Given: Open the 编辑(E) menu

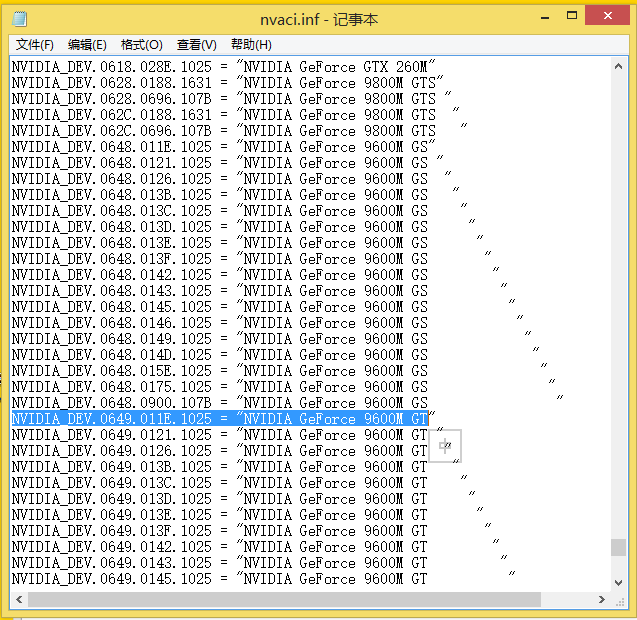Looking at the screenshot, I should (x=87, y=44).
